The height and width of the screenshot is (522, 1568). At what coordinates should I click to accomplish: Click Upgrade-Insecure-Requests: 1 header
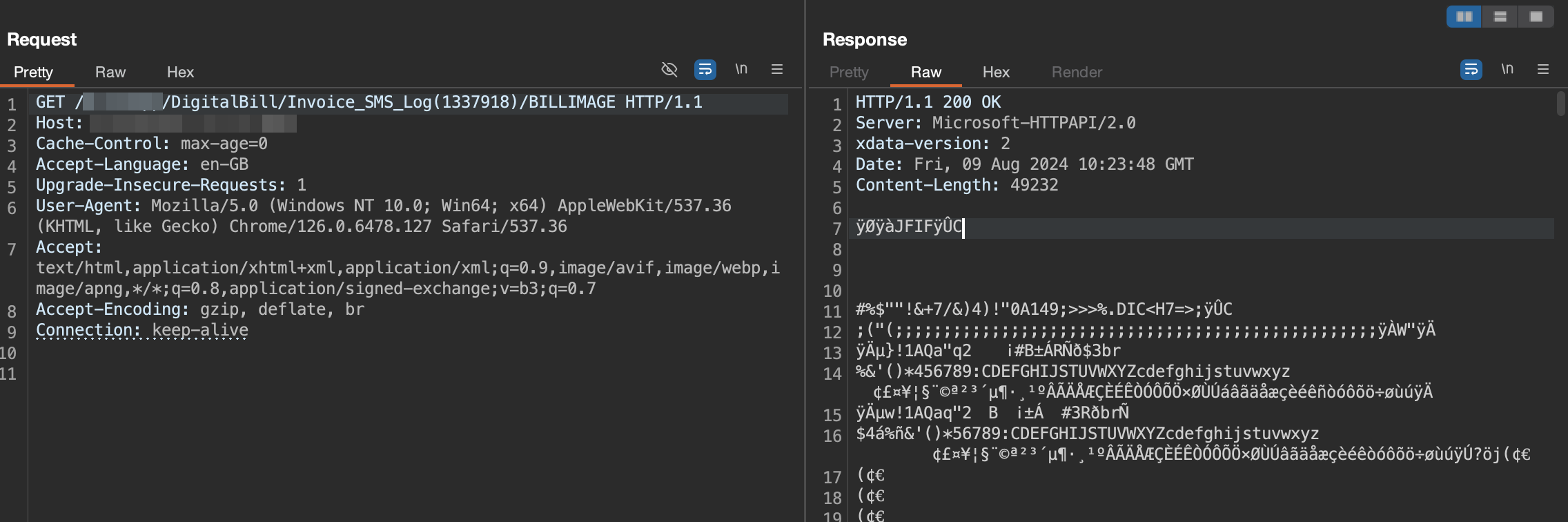[x=171, y=185]
